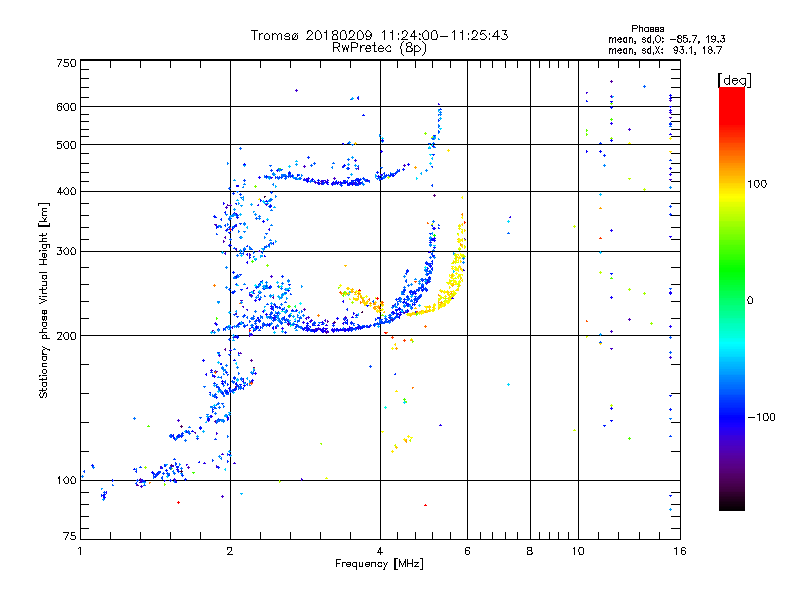Click the 'Stationary phase Virtual Height [km]' axis title
The width and height of the screenshot is (800, 600).
tap(44, 300)
